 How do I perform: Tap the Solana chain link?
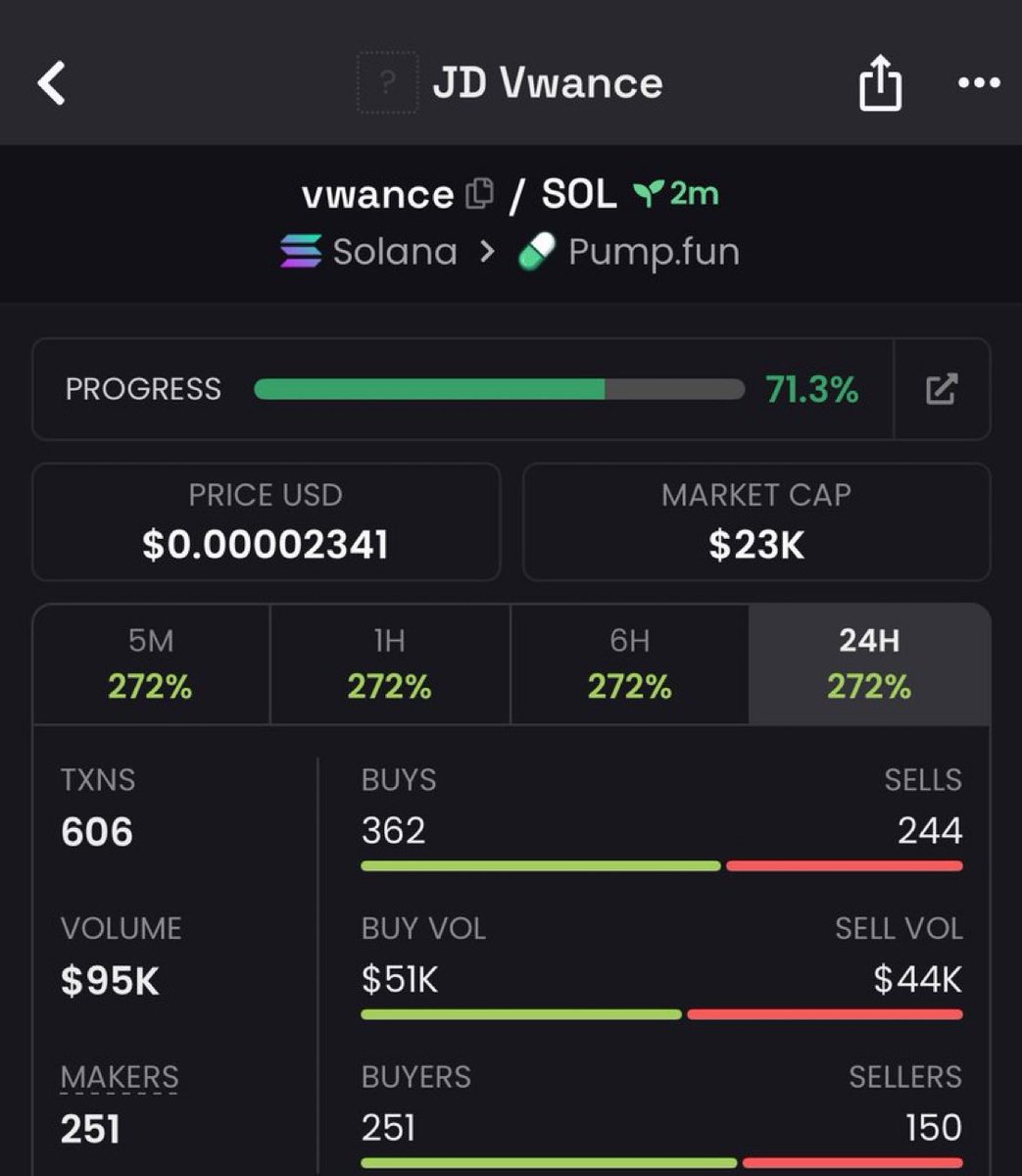coord(395,252)
